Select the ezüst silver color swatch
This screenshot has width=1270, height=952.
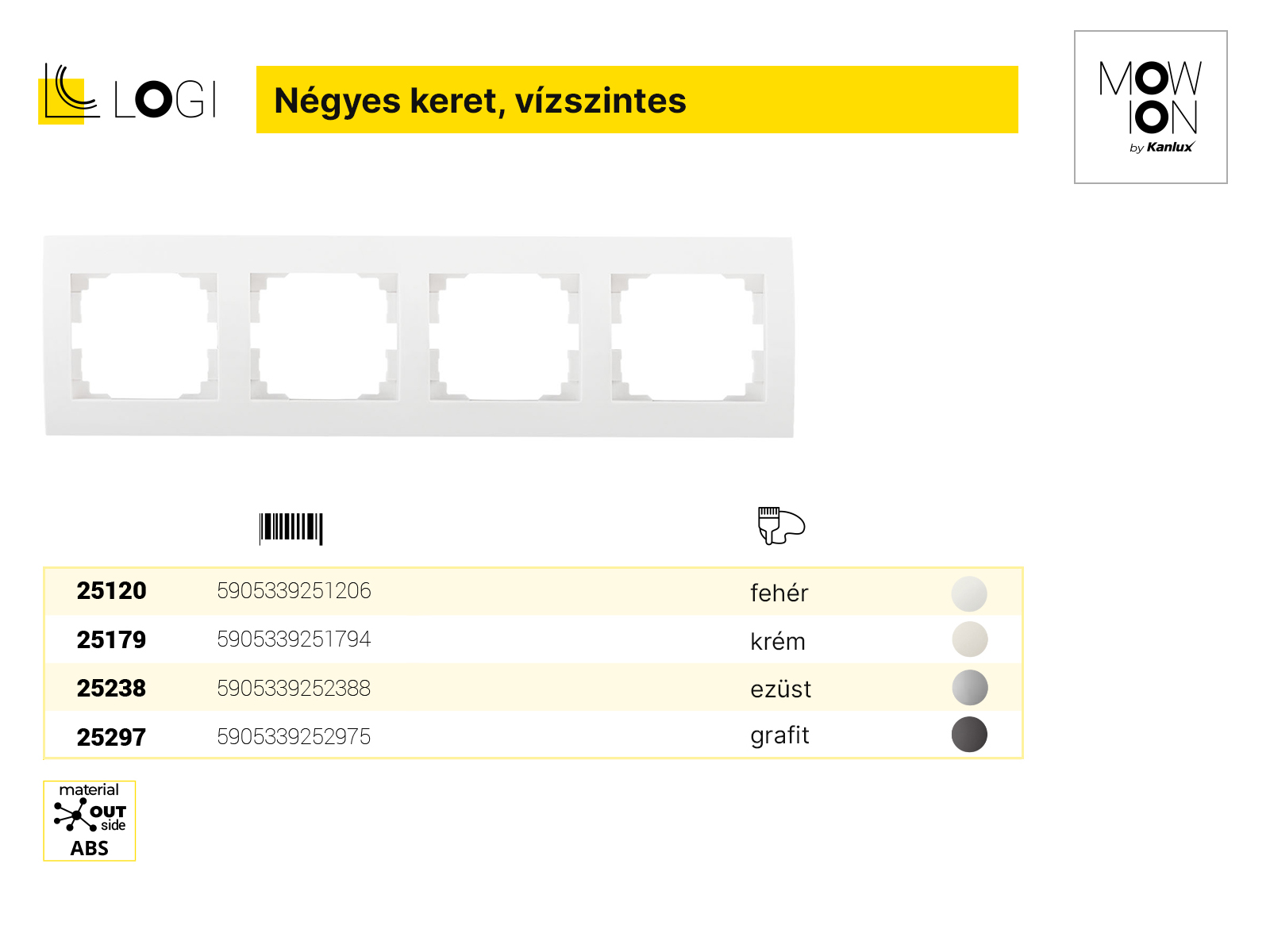(x=969, y=688)
